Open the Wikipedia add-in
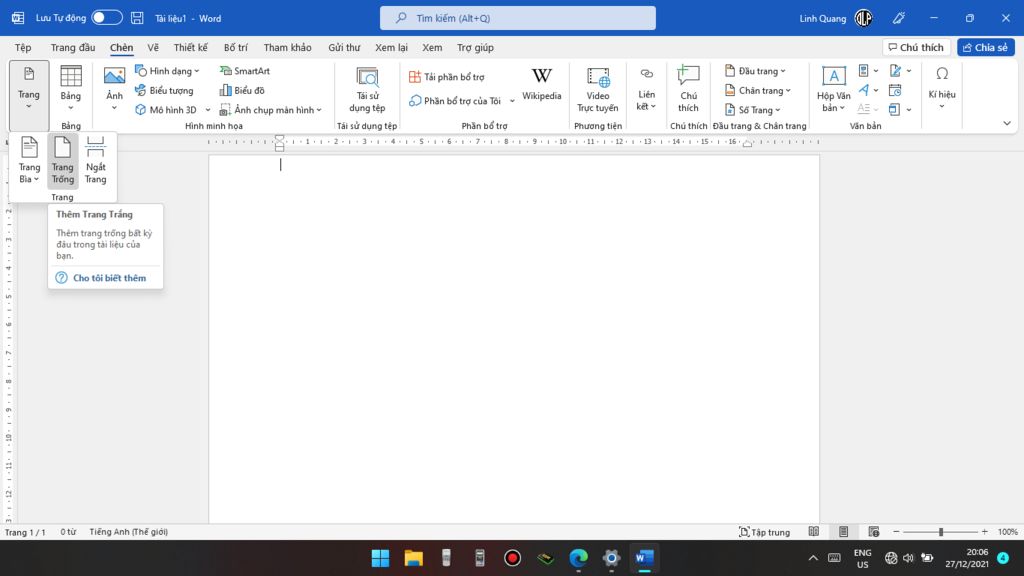Image resolution: width=1024 pixels, height=576 pixels. (x=541, y=84)
